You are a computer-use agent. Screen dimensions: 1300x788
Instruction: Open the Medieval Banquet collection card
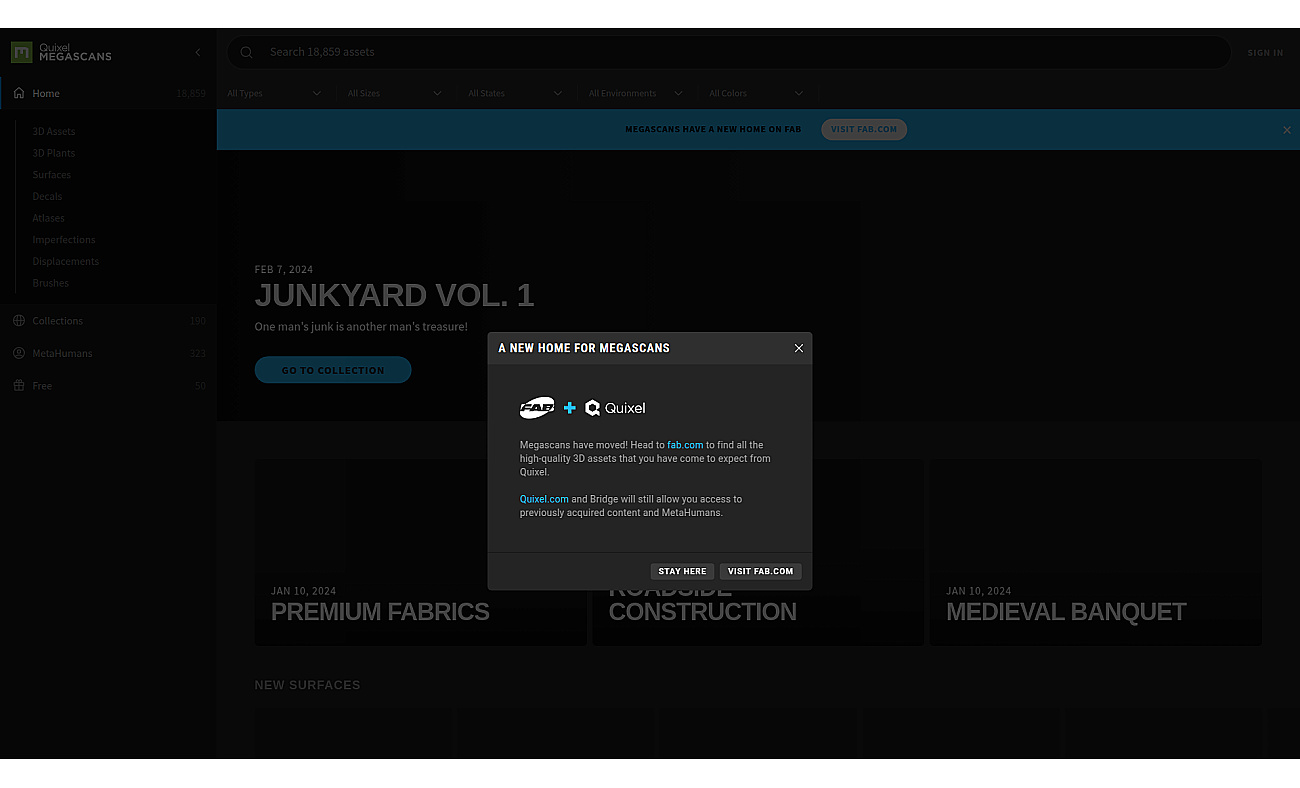[x=1096, y=552]
